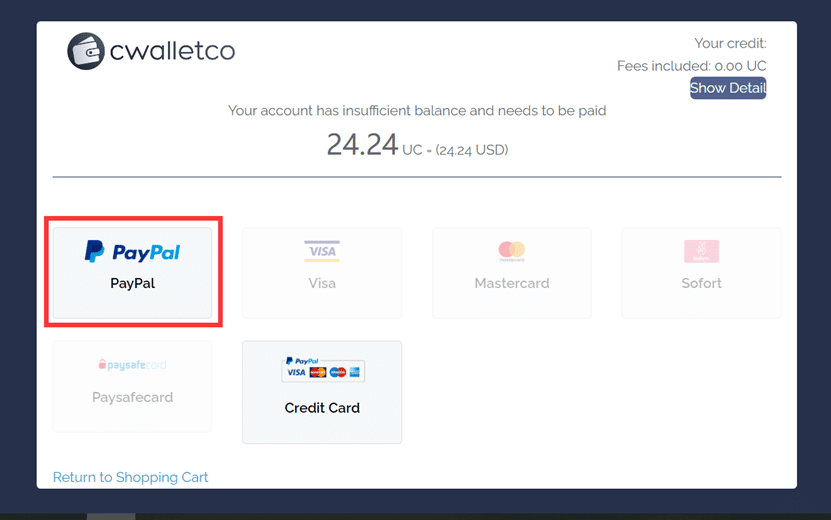Choose the PayPal payment option tile
This screenshot has width=831, height=520.
click(132, 273)
